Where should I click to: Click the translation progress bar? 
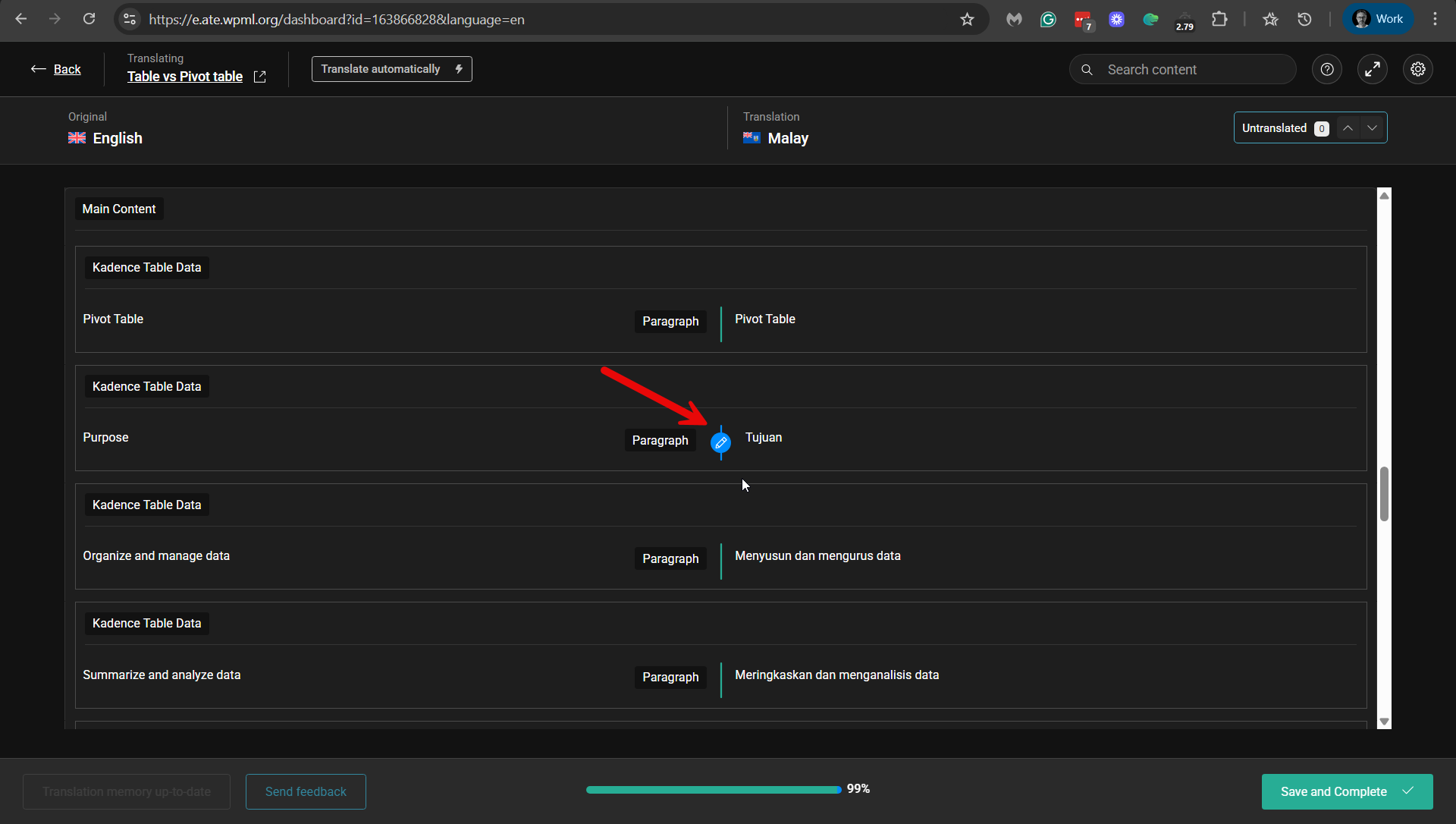pyautogui.click(x=713, y=790)
